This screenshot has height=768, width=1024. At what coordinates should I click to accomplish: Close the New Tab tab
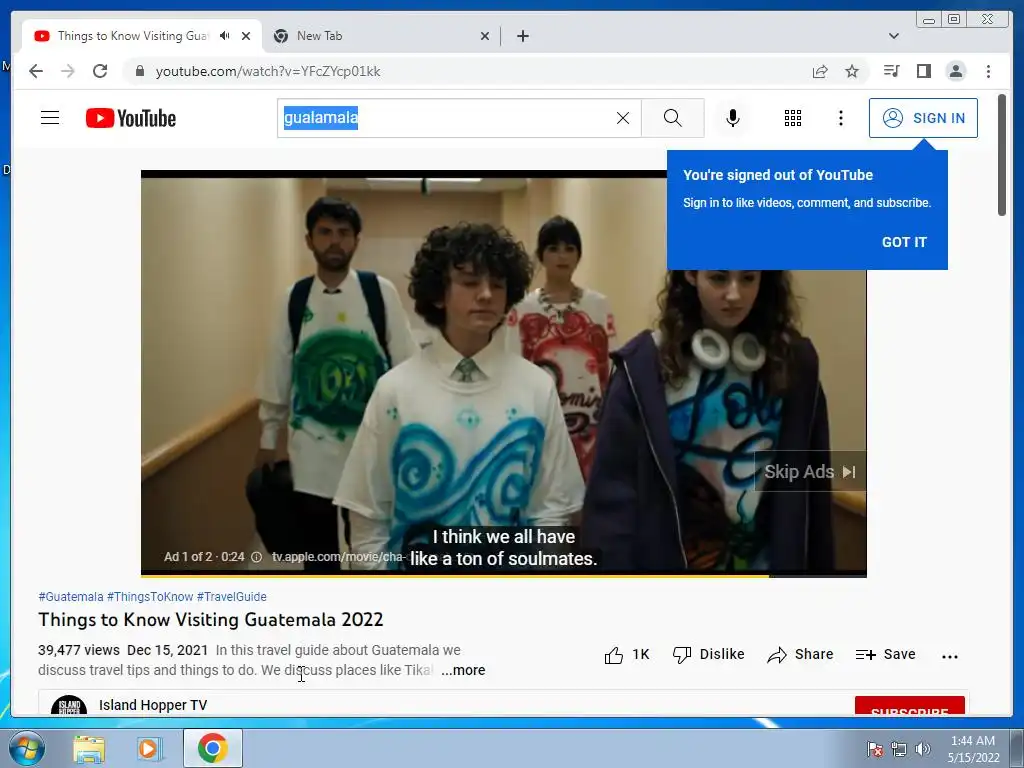point(485,36)
